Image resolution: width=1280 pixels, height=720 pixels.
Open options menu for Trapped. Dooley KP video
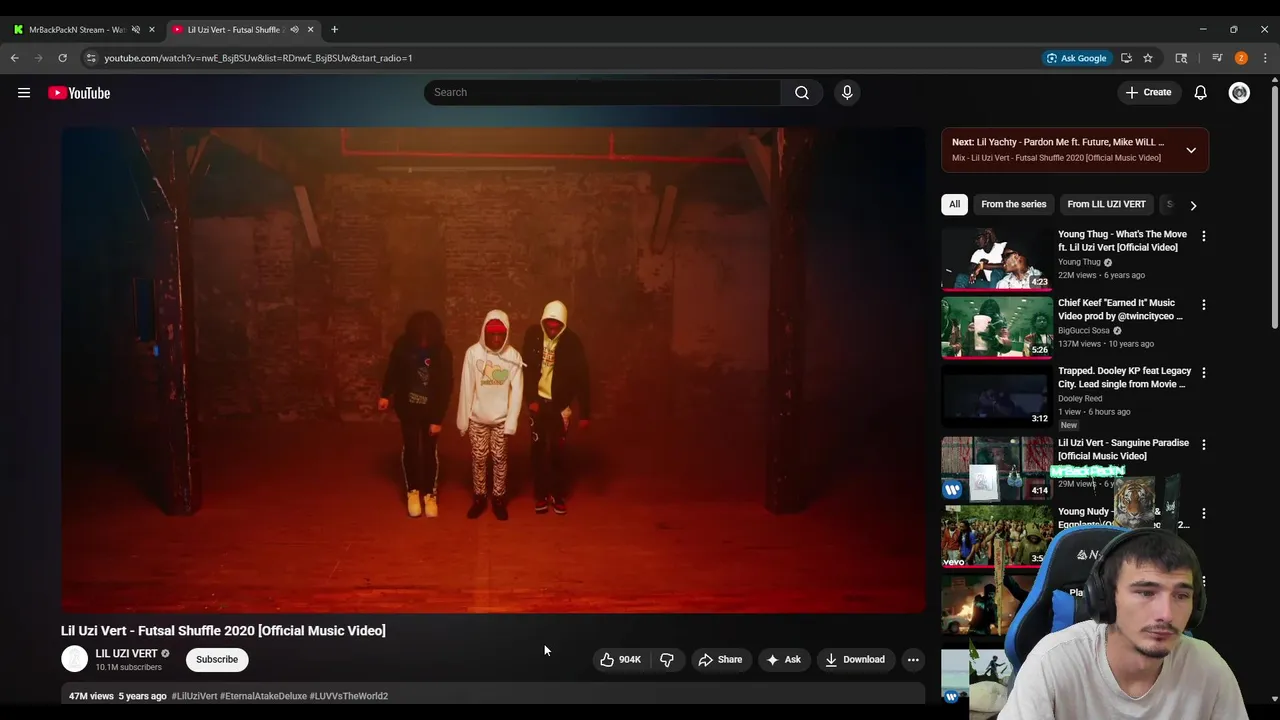(x=1204, y=372)
